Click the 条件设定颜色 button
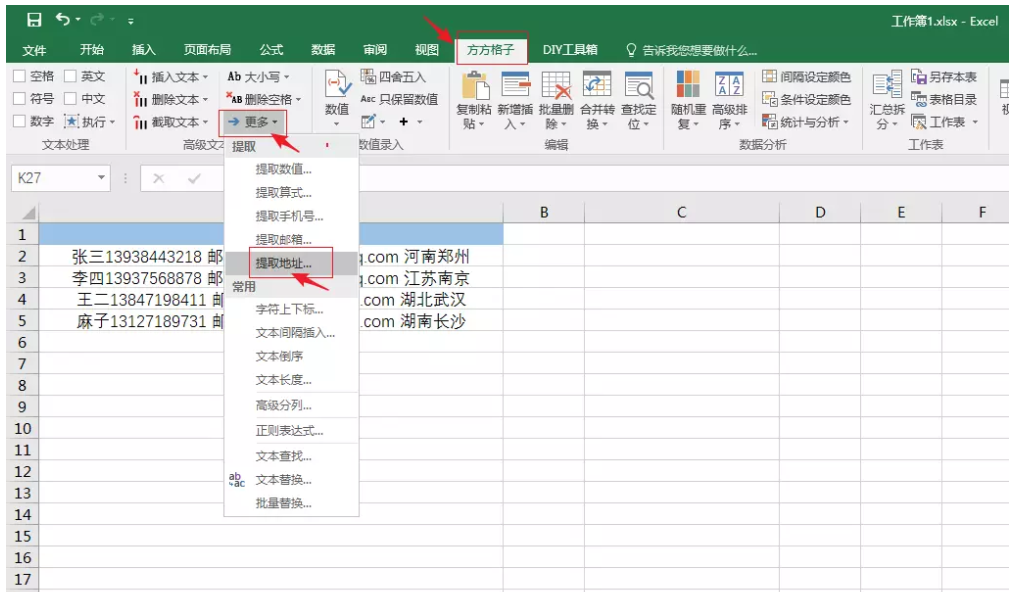Image resolution: width=1010 pixels, height=592 pixels. (x=806, y=99)
